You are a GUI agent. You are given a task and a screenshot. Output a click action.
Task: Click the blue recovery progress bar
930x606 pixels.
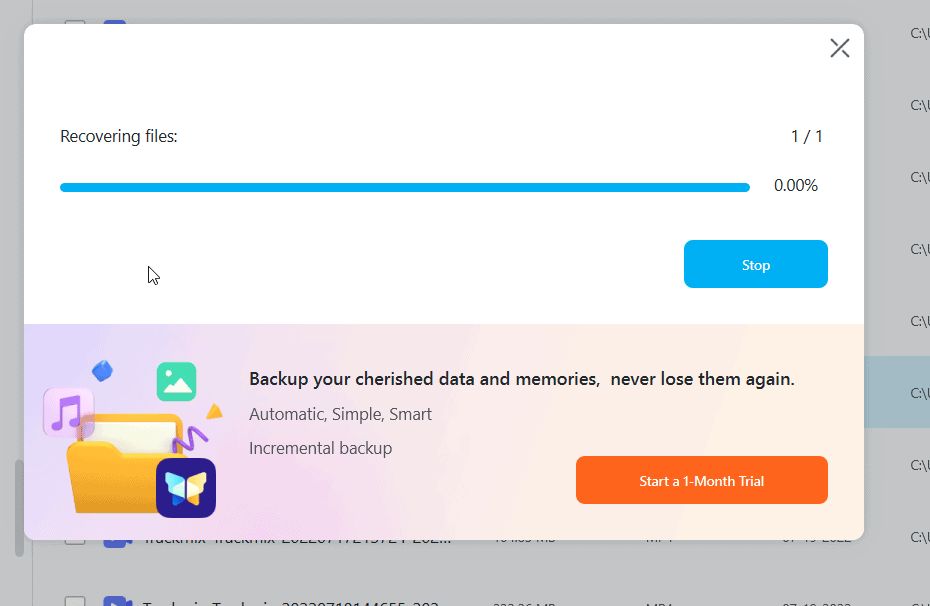[404, 187]
